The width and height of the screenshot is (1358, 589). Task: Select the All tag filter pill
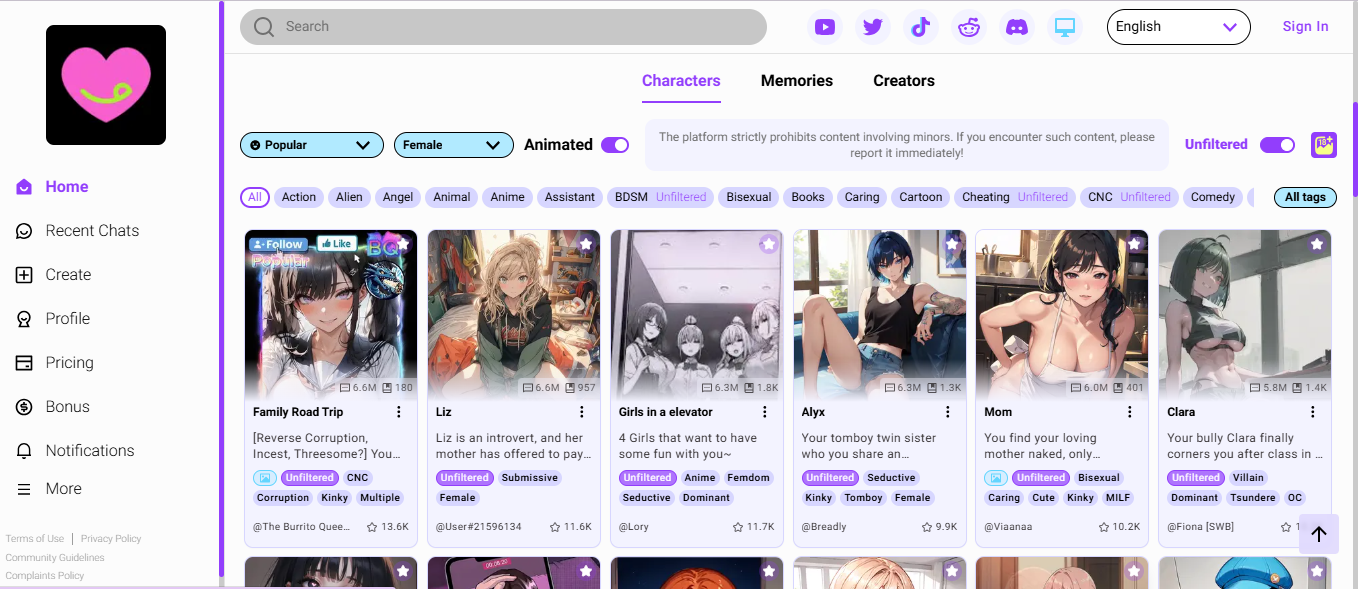255,197
